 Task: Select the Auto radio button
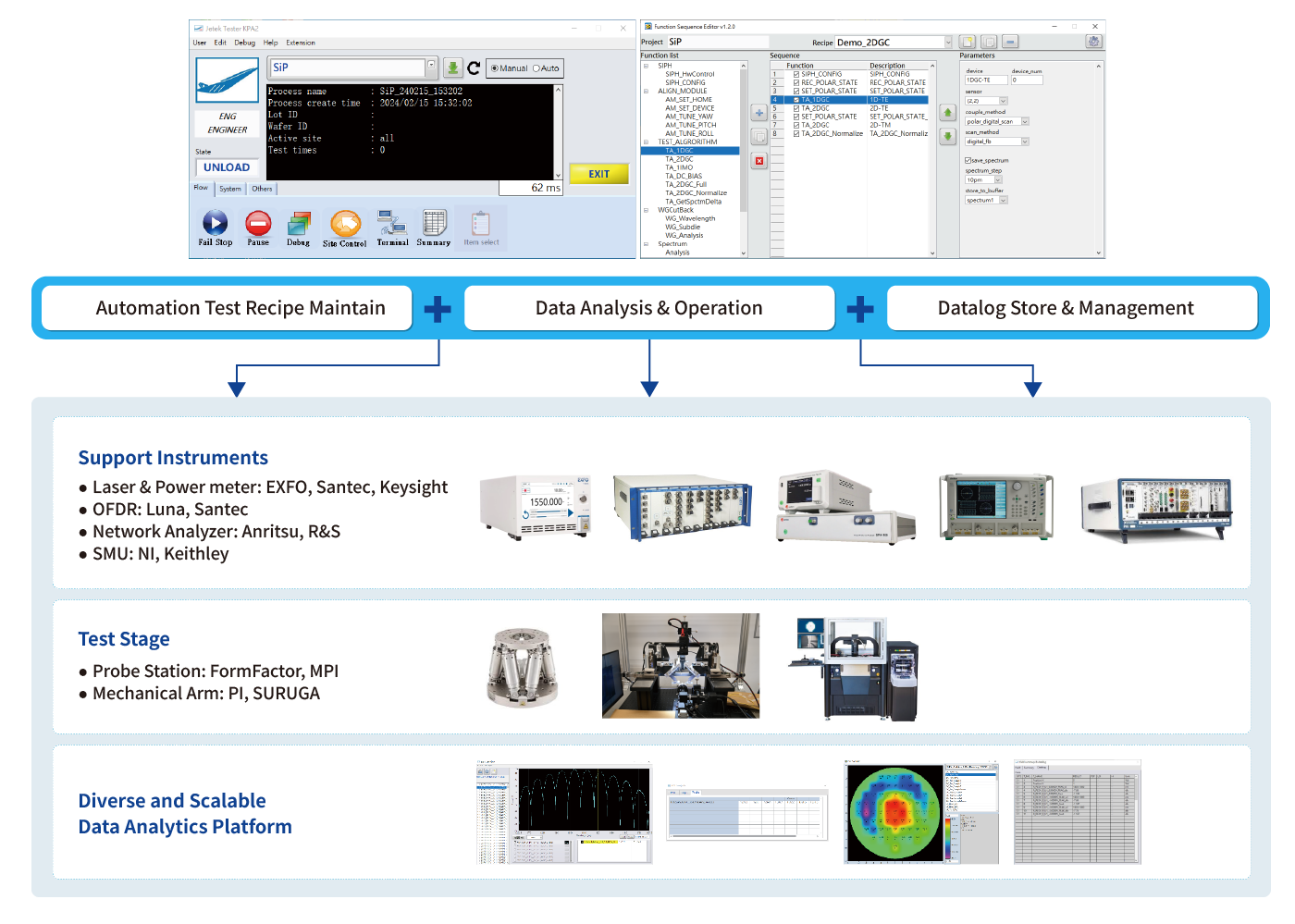click(x=536, y=68)
